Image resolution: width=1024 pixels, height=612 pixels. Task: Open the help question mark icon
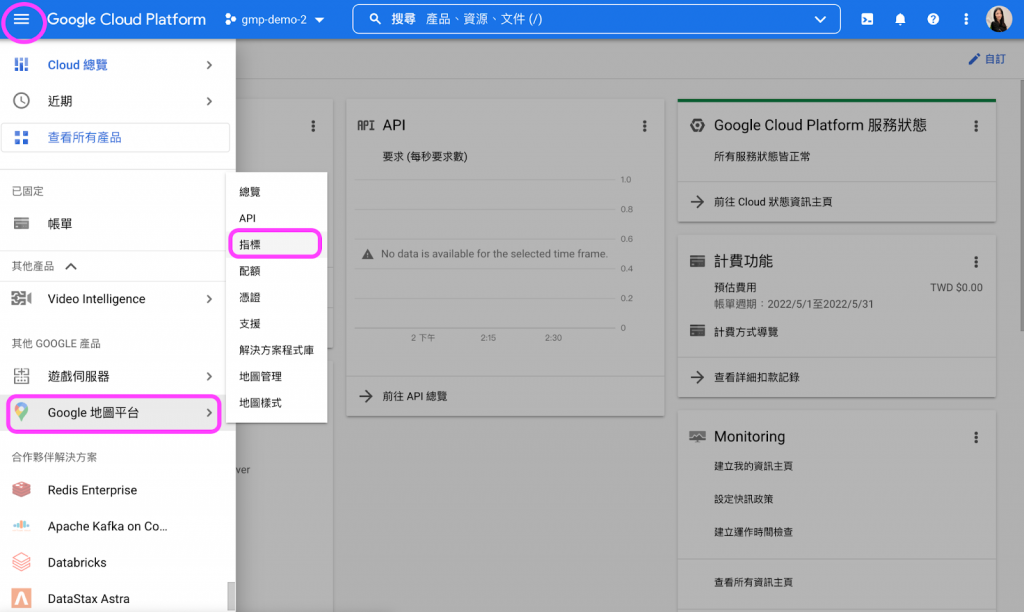[x=933, y=19]
